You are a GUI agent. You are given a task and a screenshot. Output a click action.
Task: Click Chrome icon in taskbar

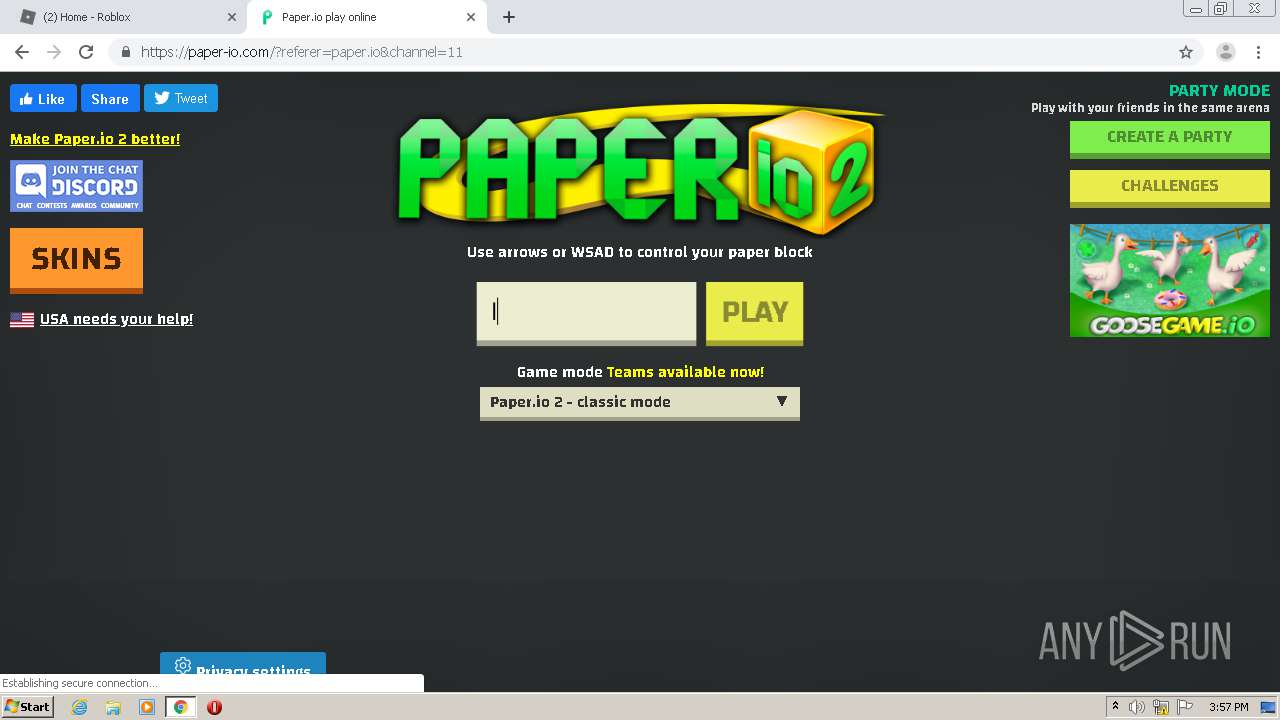(x=180, y=707)
